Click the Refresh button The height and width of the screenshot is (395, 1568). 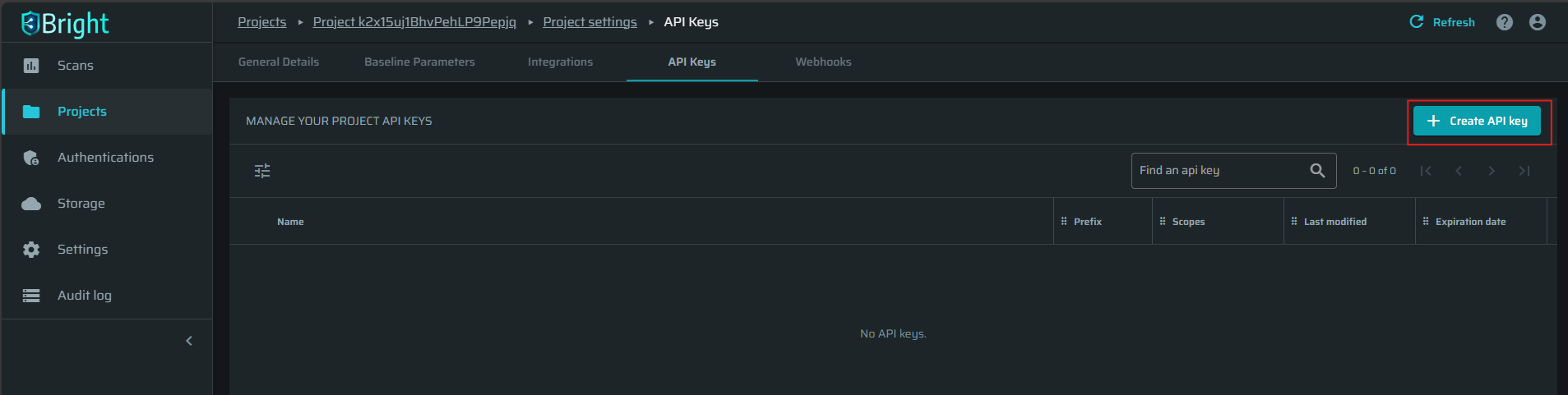tap(1443, 22)
